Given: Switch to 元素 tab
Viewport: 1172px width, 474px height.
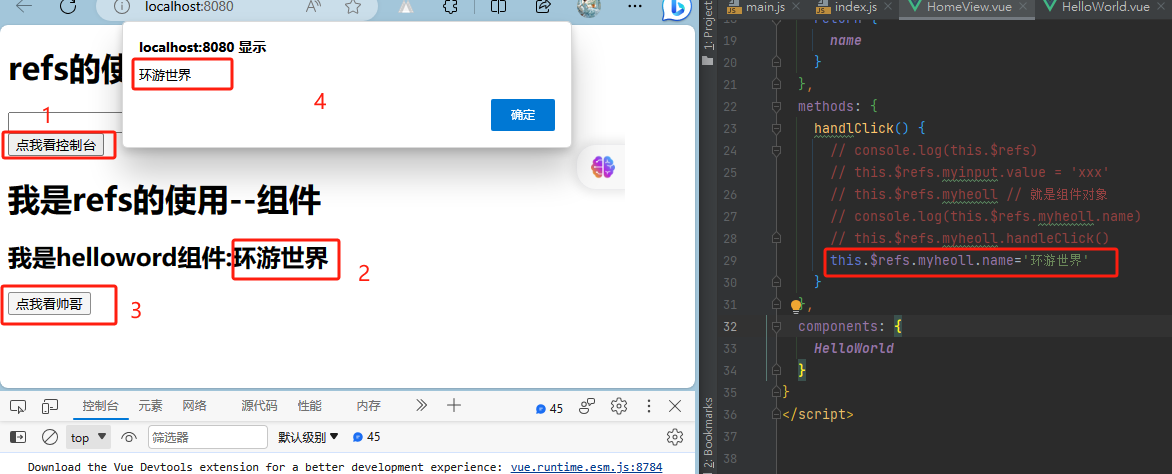Looking at the screenshot, I should pos(150,406).
